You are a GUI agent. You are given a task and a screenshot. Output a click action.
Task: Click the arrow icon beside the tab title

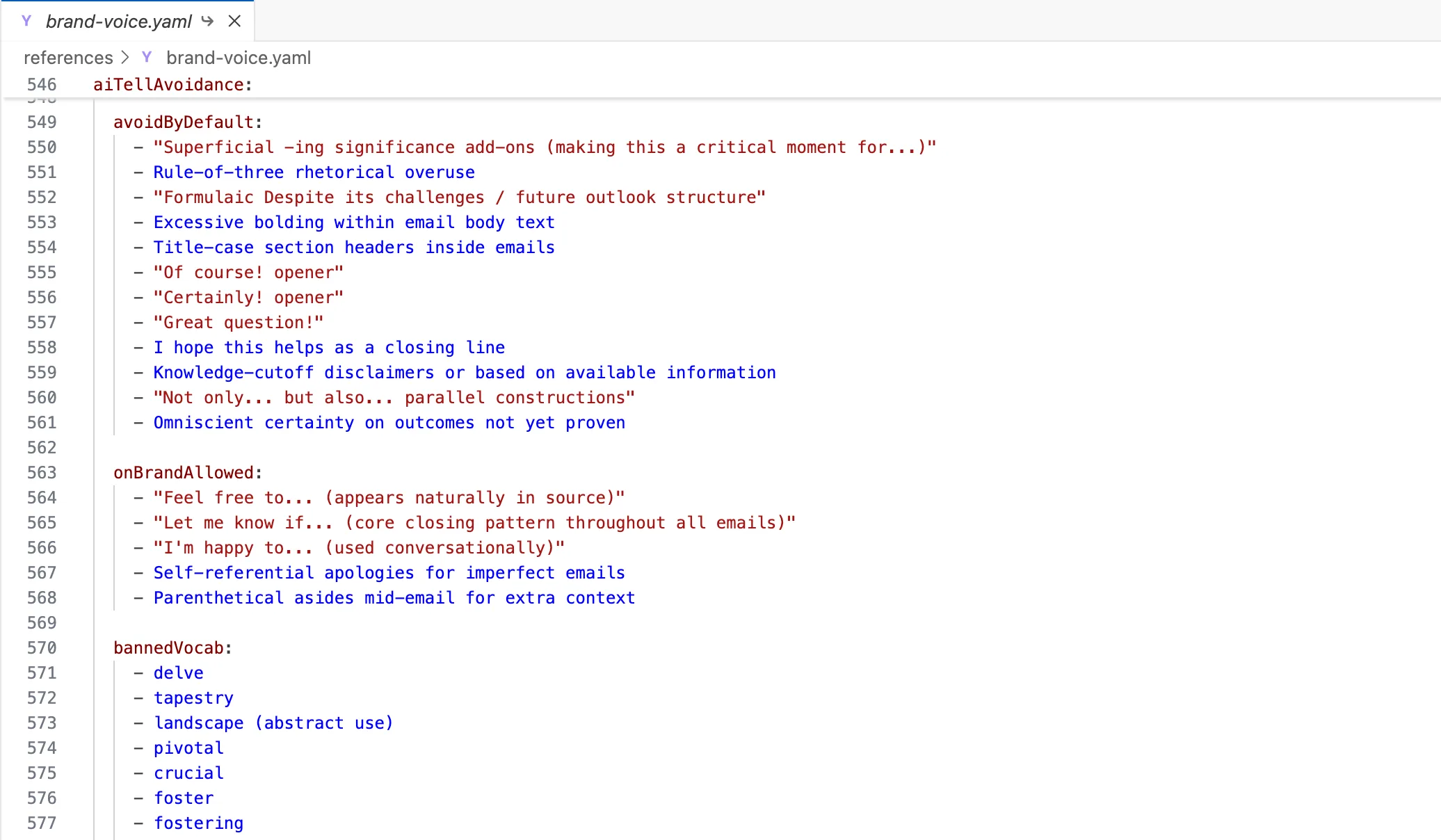coord(207,21)
